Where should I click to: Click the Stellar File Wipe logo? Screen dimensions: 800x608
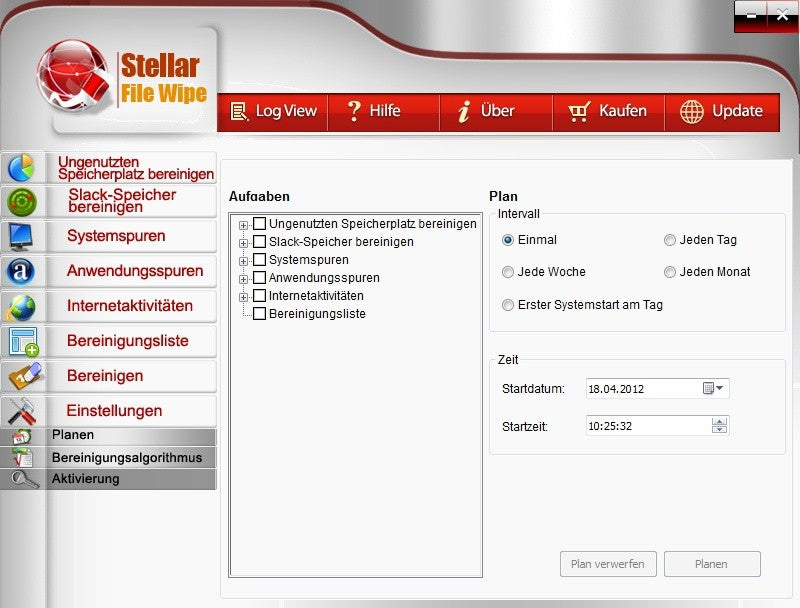pos(122,77)
